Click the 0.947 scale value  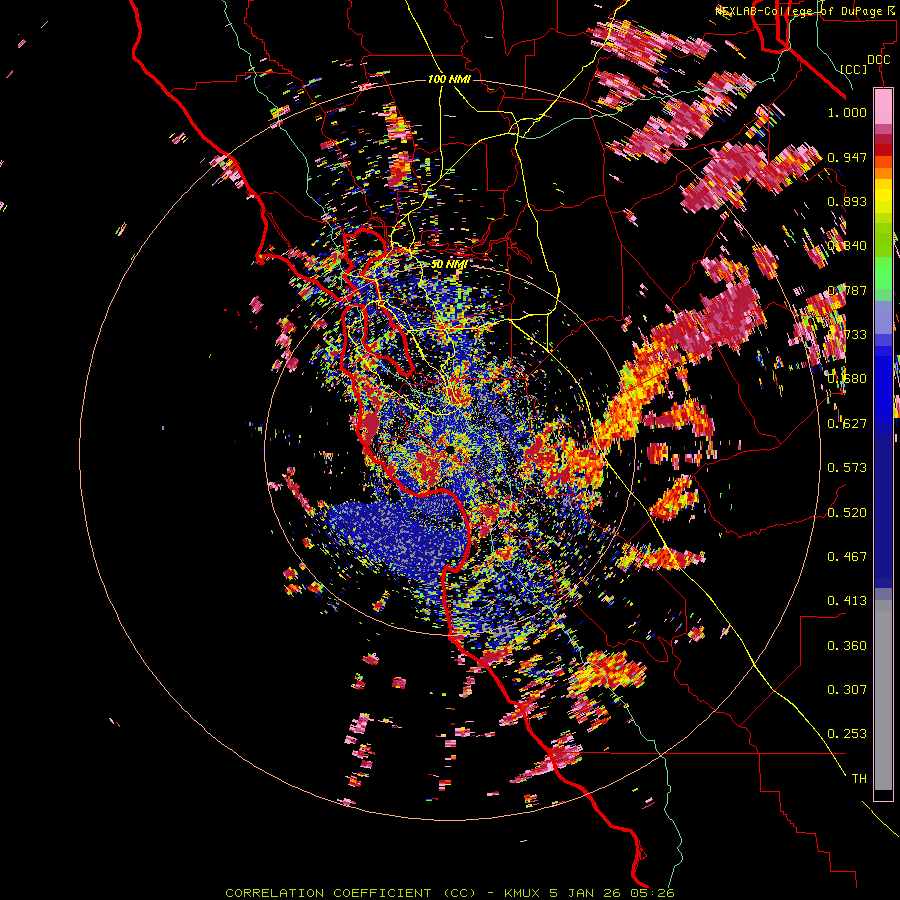pos(847,157)
